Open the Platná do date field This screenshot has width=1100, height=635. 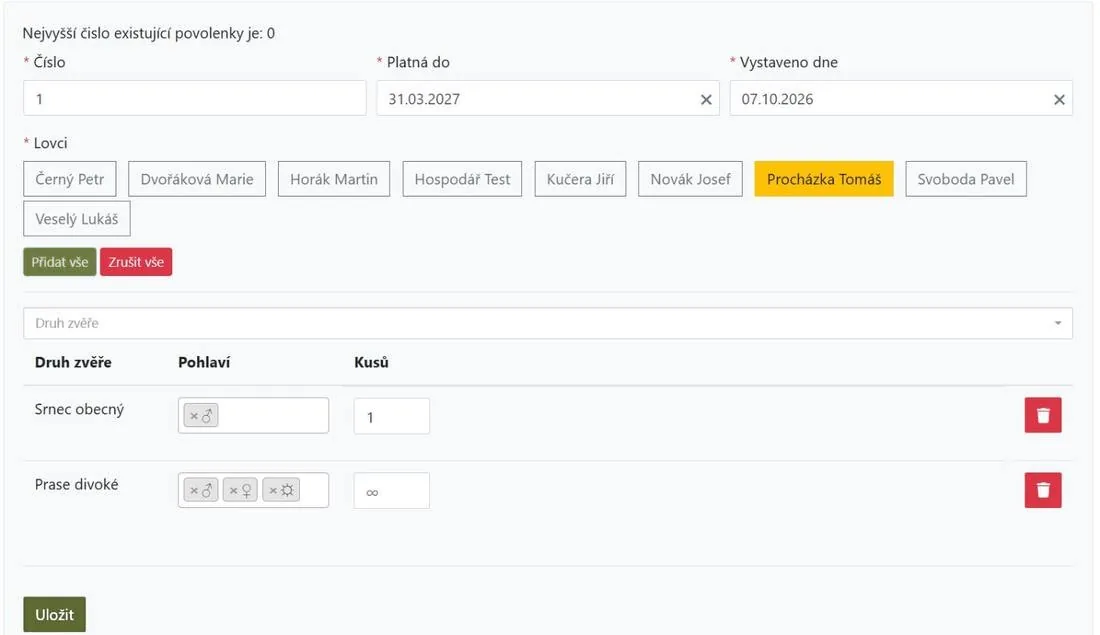click(548, 98)
